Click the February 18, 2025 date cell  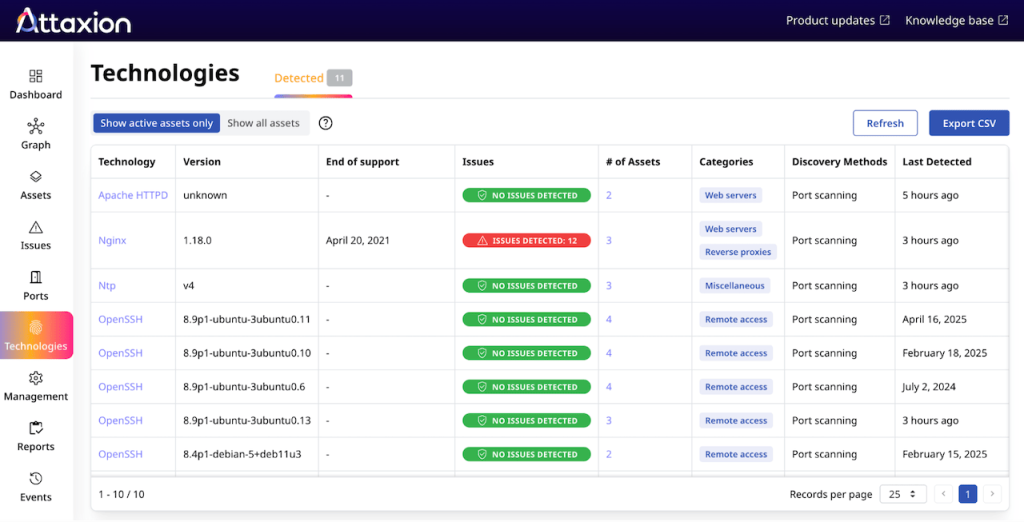(x=944, y=353)
